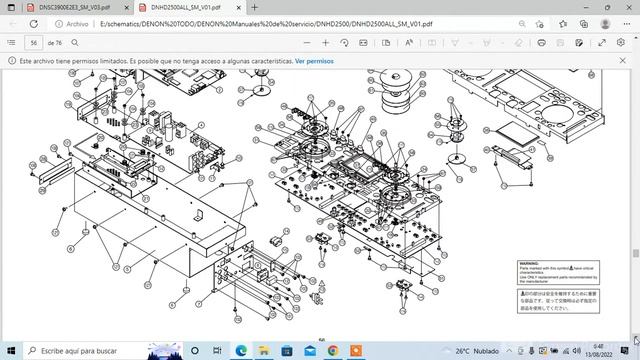This screenshot has height=360, width=640.
Task: Reload the current page
Action: click(33, 24)
